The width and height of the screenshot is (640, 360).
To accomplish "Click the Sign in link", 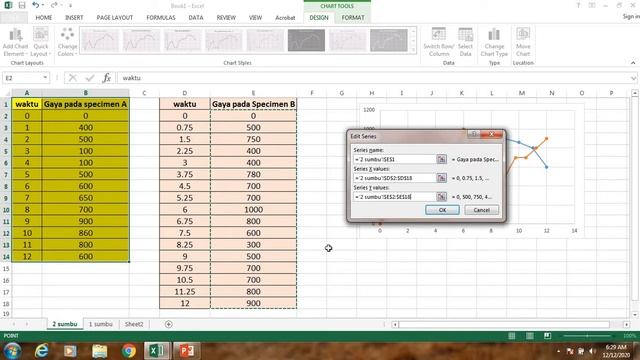I will (x=631, y=16).
